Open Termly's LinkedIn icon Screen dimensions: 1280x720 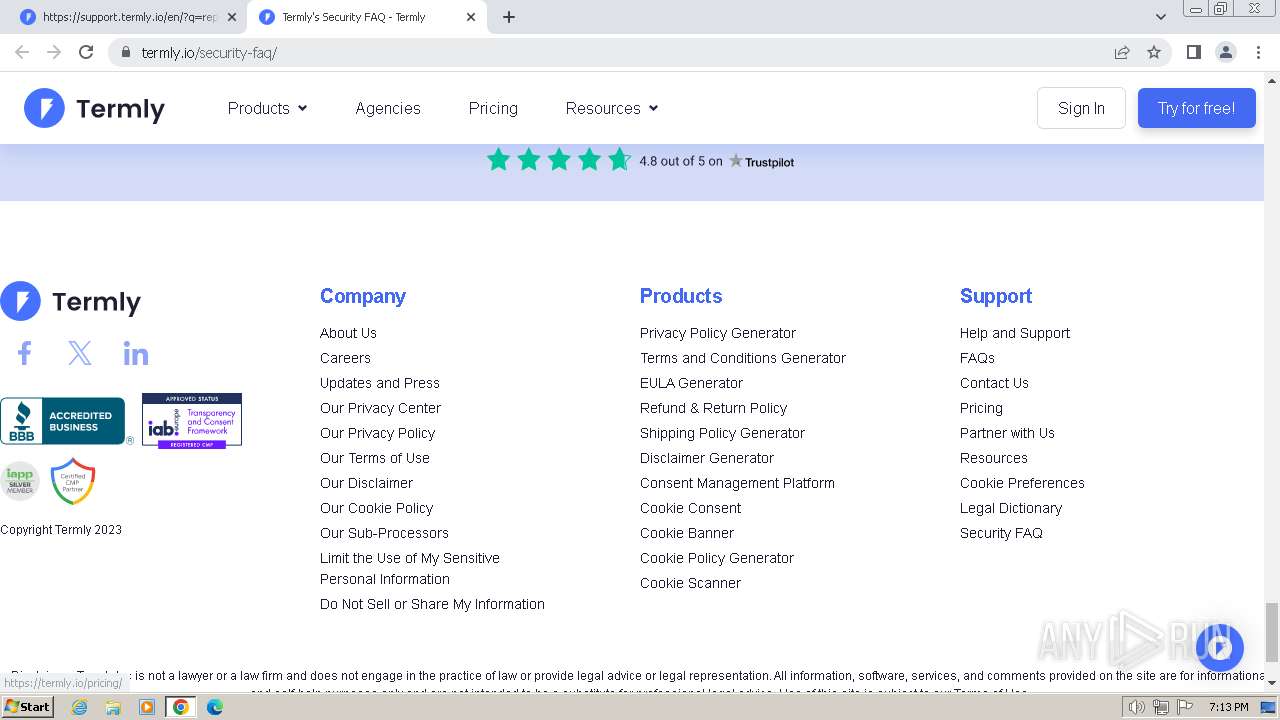tap(136, 353)
